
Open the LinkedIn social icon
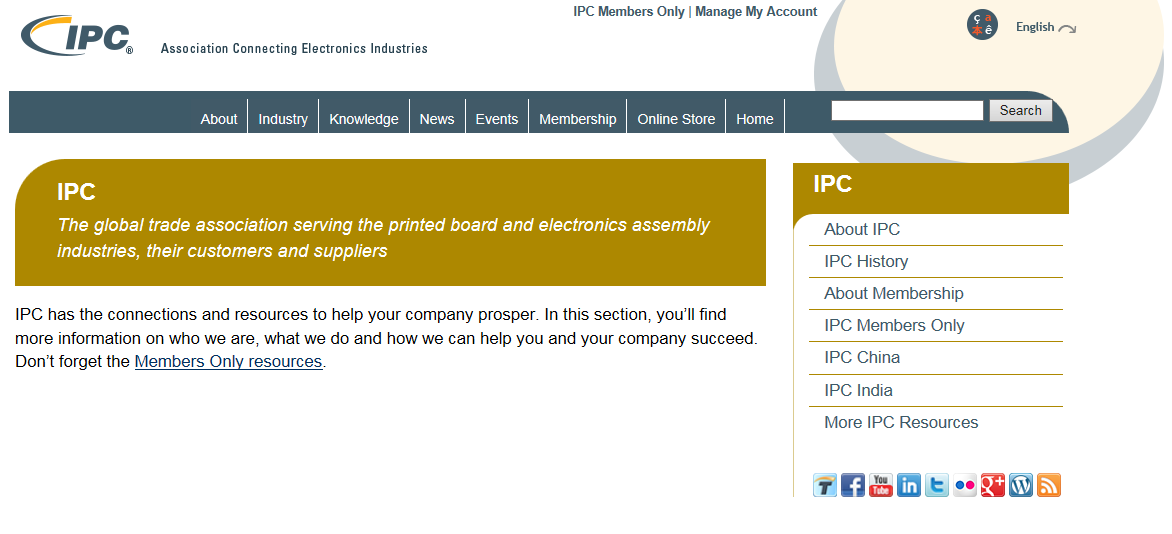pyautogui.click(x=908, y=485)
